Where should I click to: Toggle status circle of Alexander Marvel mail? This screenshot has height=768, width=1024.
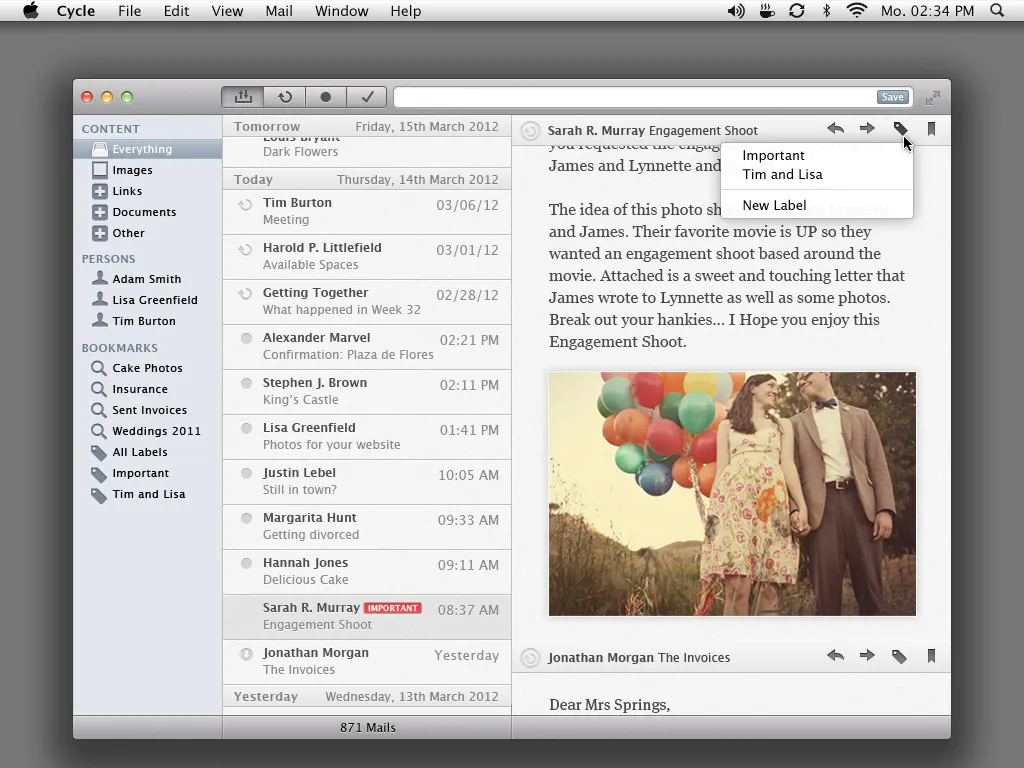click(246, 338)
